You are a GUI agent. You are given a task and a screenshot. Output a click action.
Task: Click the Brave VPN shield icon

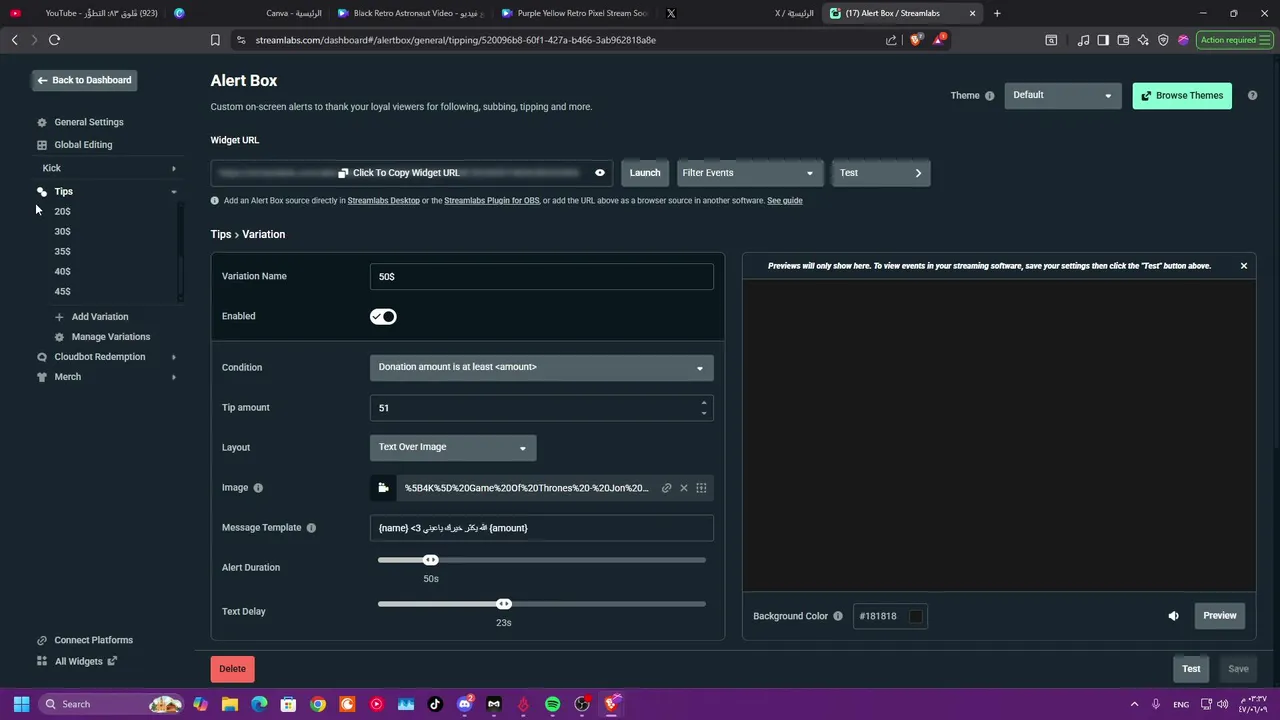coord(1163,40)
